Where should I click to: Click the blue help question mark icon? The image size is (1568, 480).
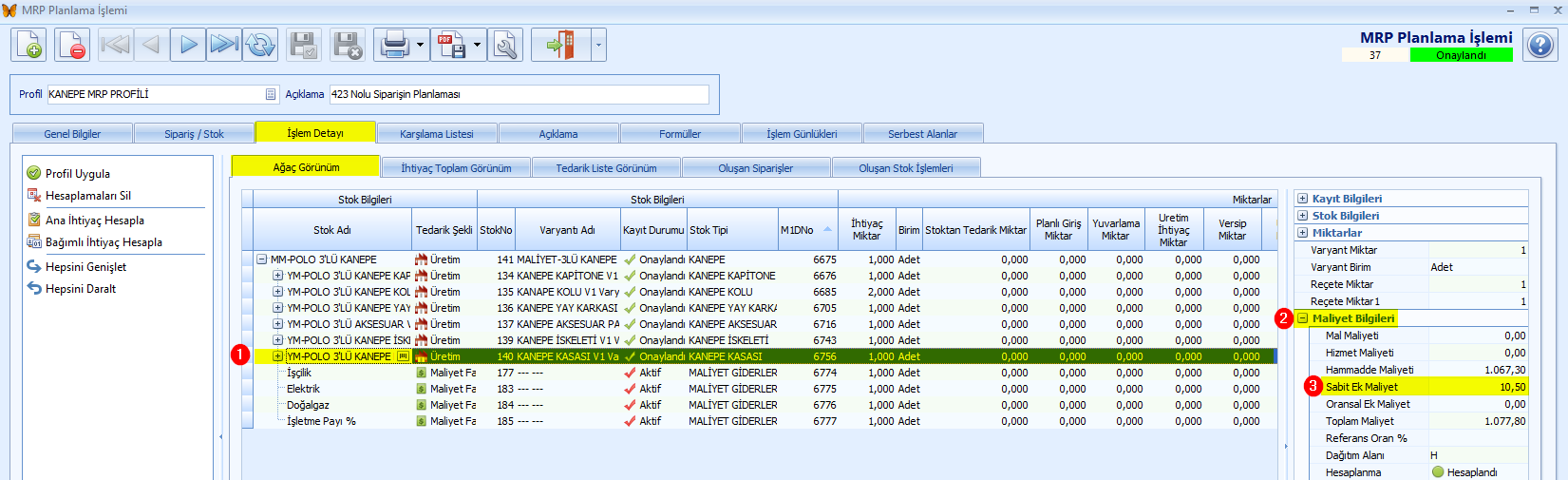(x=1540, y=45)
